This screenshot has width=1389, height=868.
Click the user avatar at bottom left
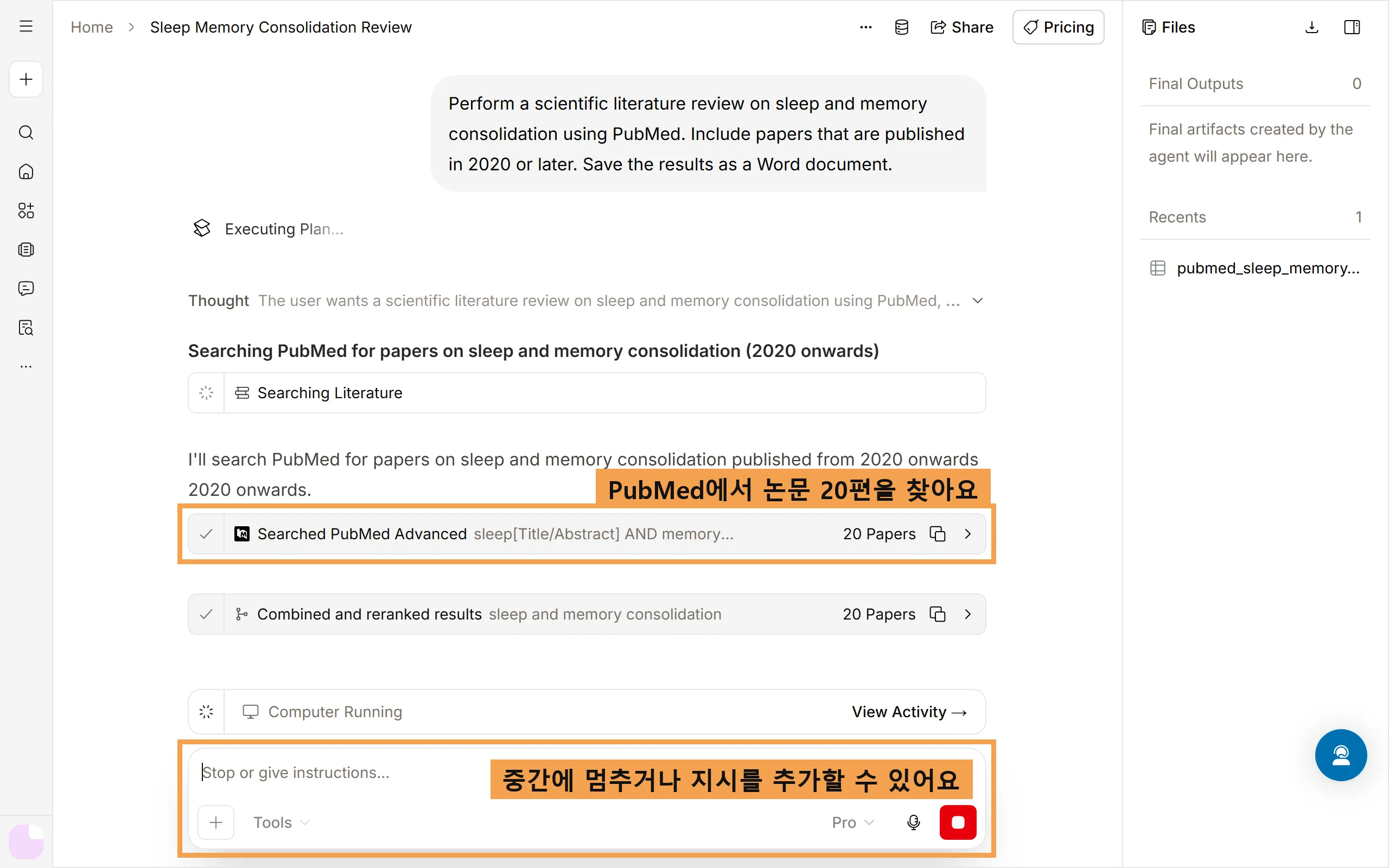point(26,841)
